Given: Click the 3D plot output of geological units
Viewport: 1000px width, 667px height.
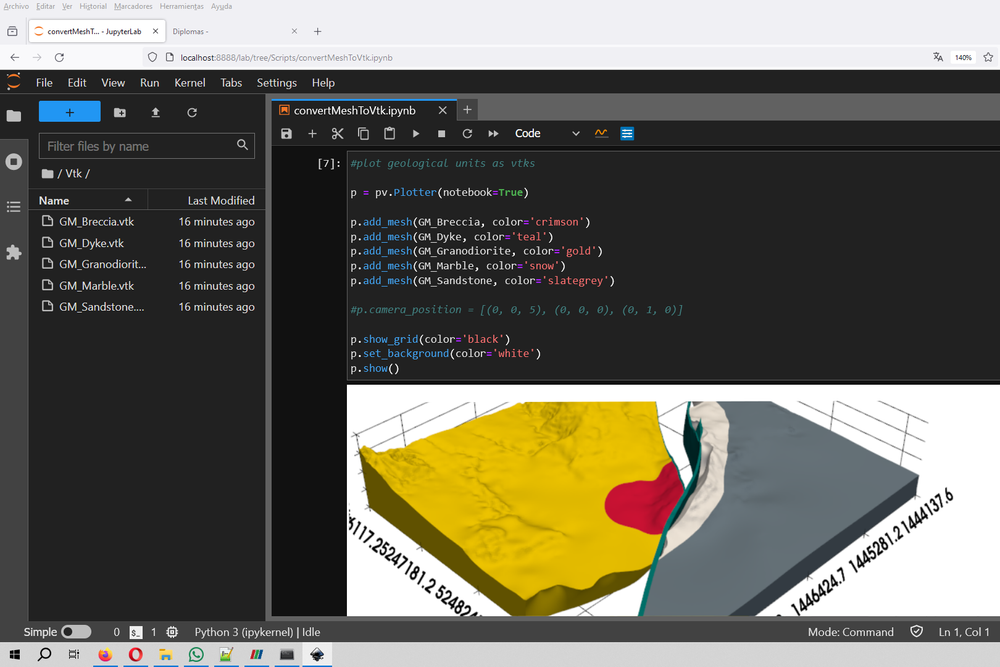Looking at the screenshot, I should (673, 501).
